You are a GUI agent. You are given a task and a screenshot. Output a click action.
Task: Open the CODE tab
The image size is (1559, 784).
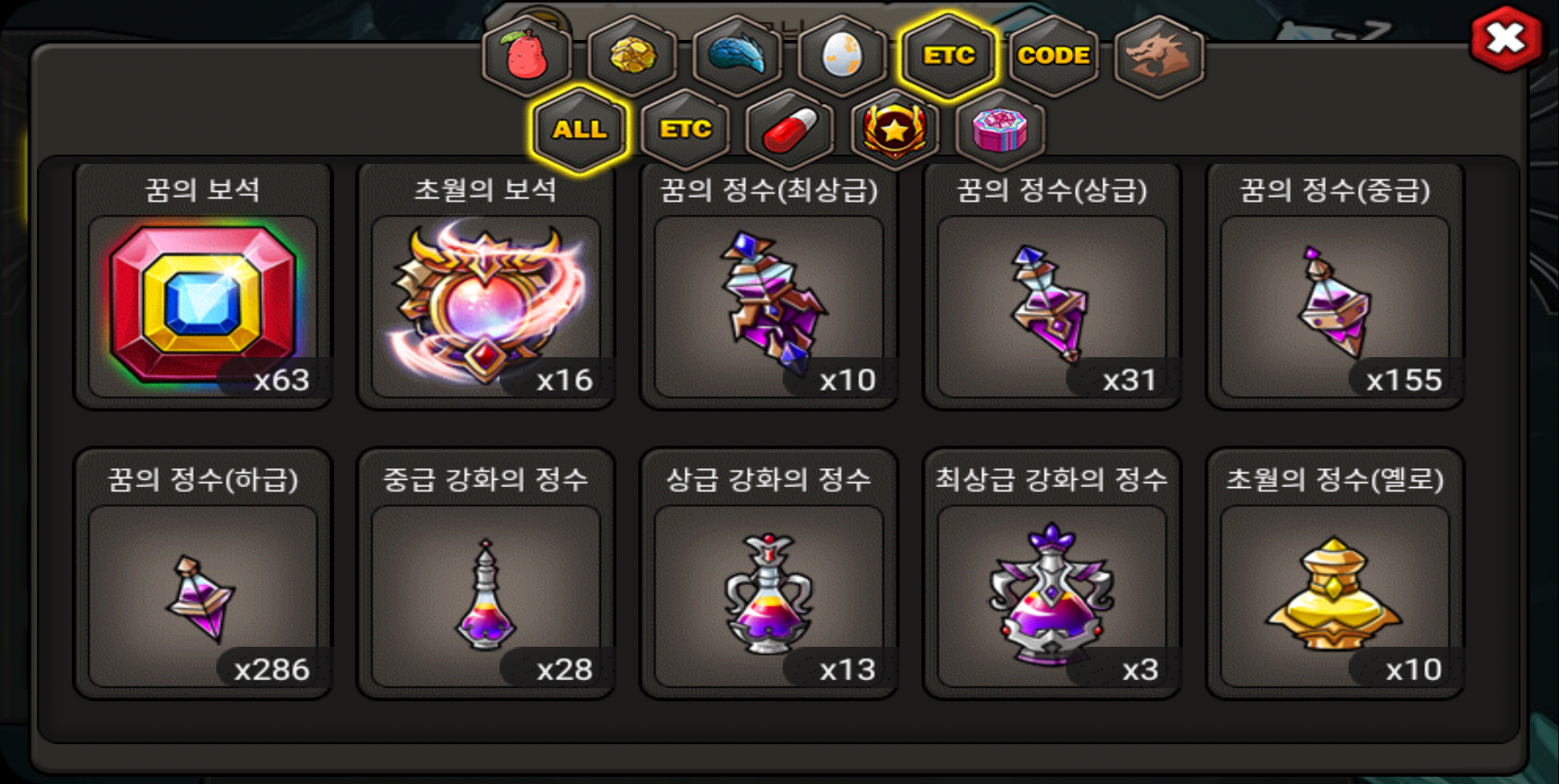point(1054,55)
